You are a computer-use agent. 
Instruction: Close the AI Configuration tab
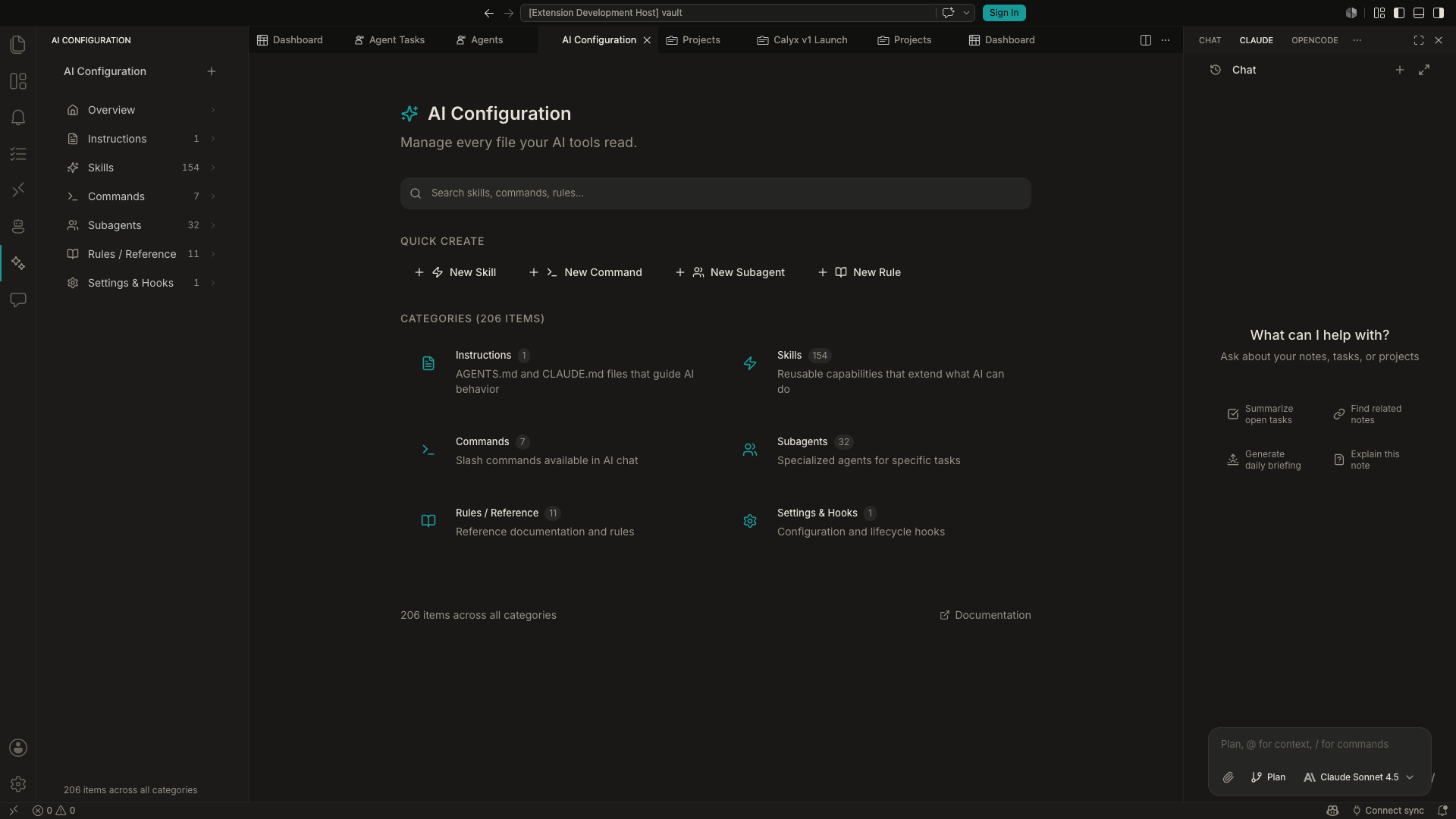[647, 40]
